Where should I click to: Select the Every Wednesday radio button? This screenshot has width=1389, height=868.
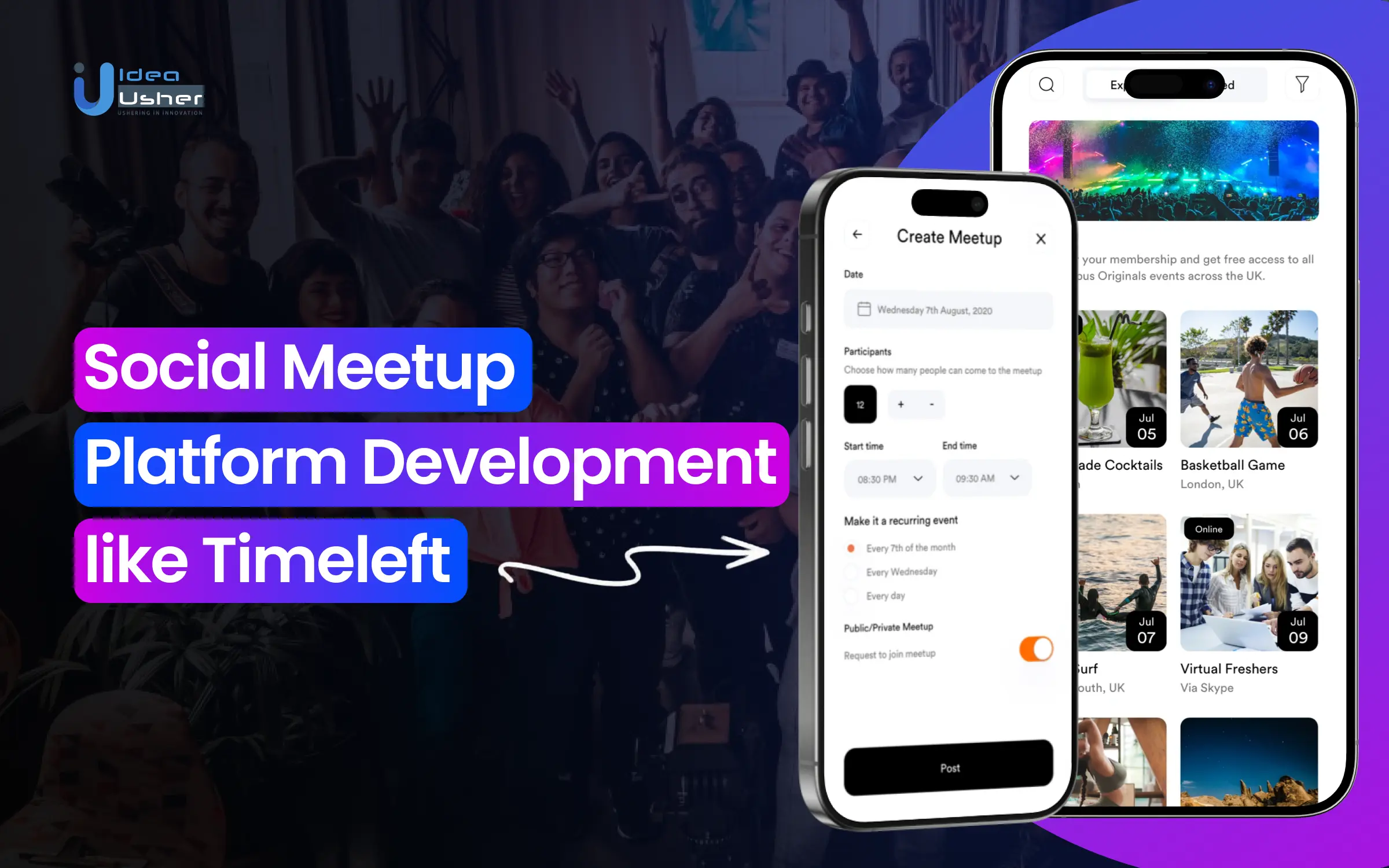coord(852,571)
